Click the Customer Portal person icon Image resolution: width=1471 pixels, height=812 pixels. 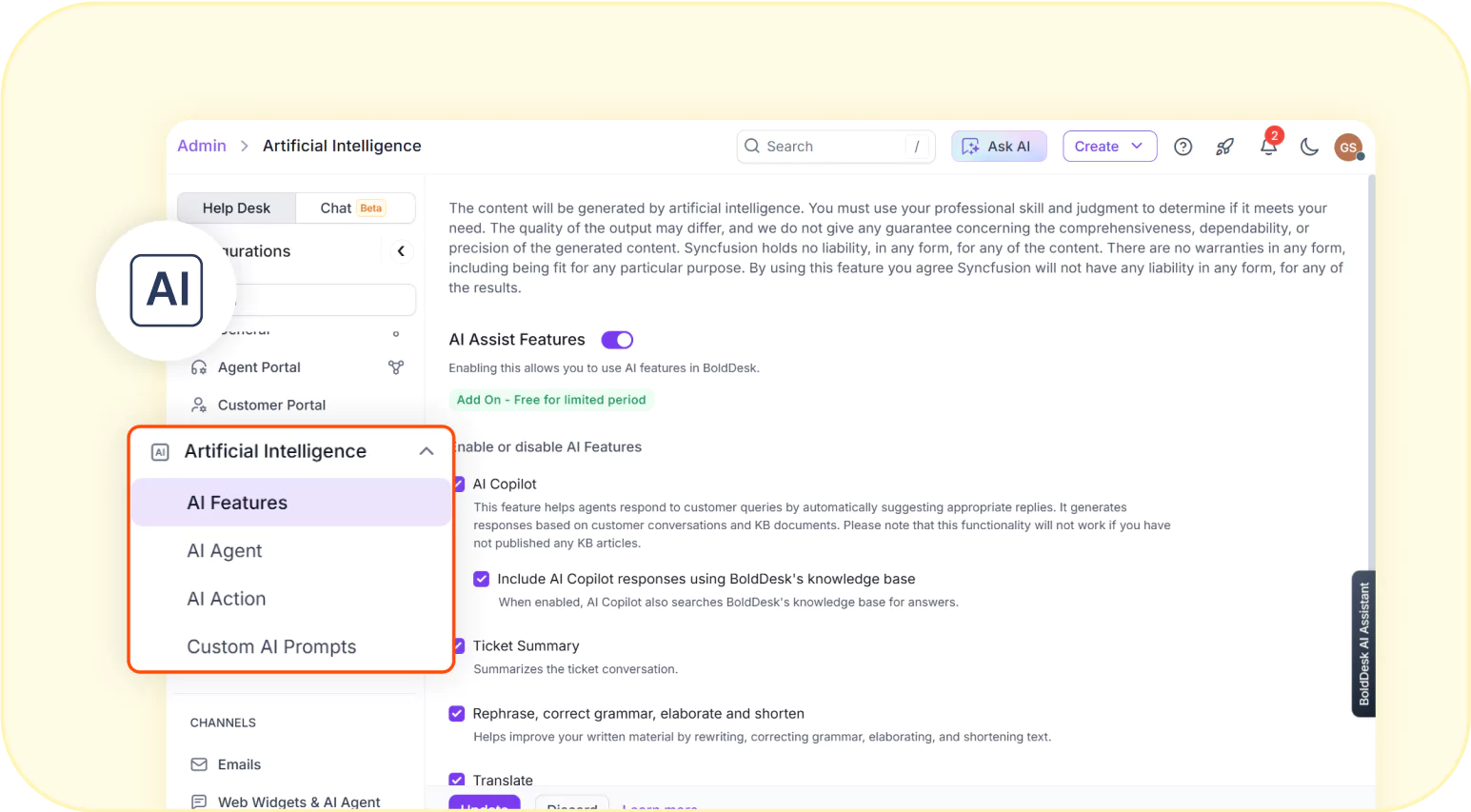pyautogui.click(x=199, y=405)
